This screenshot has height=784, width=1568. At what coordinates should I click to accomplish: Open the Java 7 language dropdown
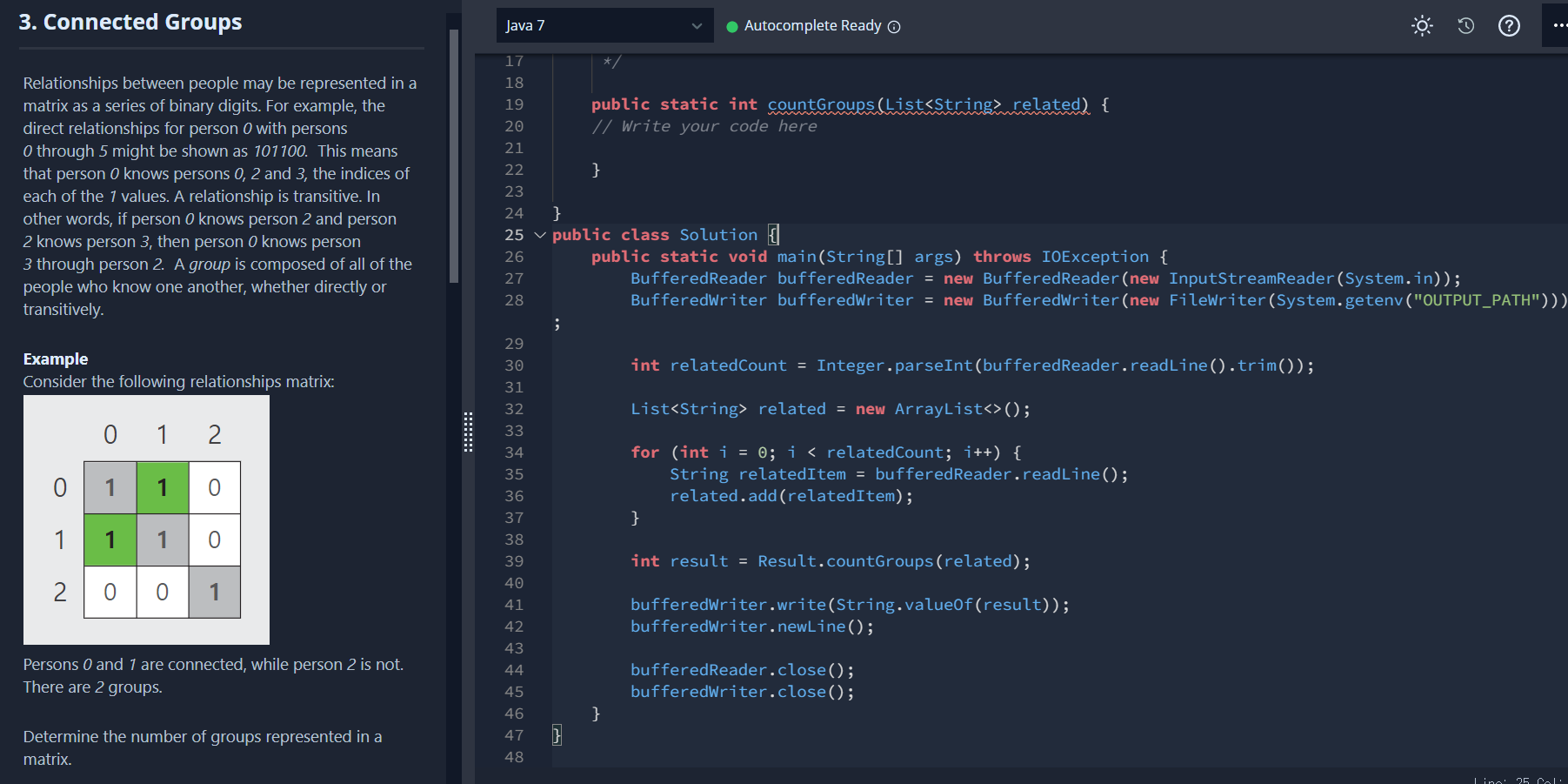(604, 26)
